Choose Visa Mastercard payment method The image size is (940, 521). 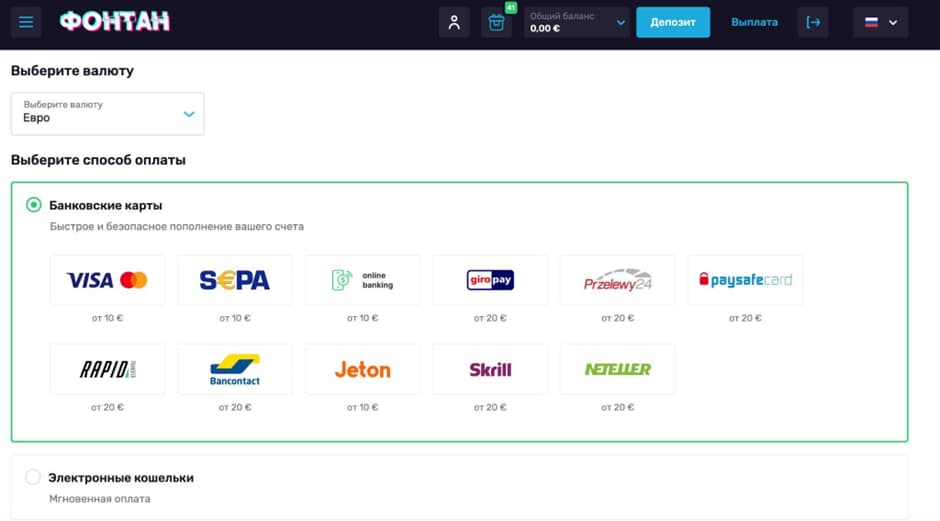click(107, 280)
